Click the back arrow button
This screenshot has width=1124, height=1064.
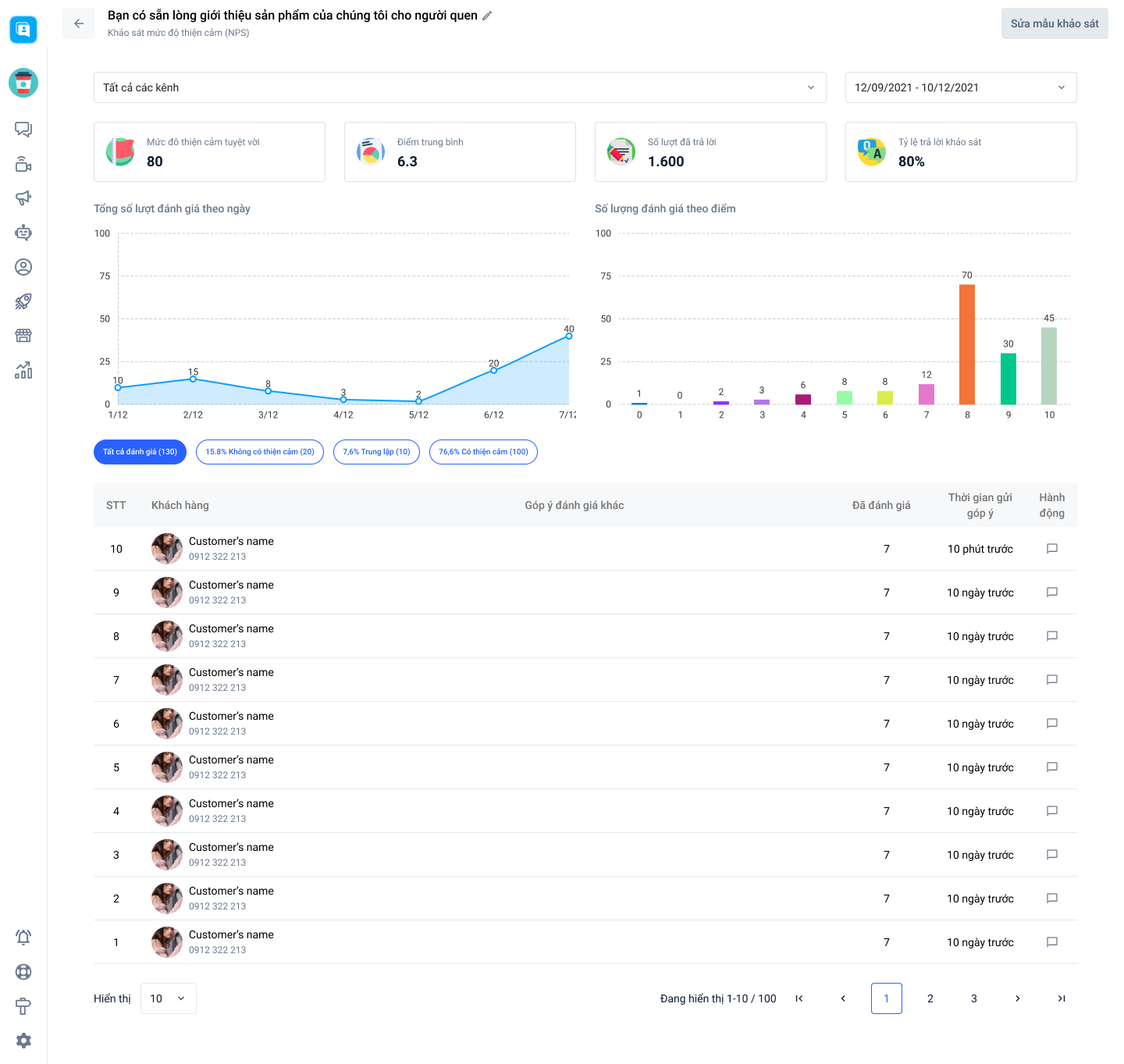pos(79,23)
